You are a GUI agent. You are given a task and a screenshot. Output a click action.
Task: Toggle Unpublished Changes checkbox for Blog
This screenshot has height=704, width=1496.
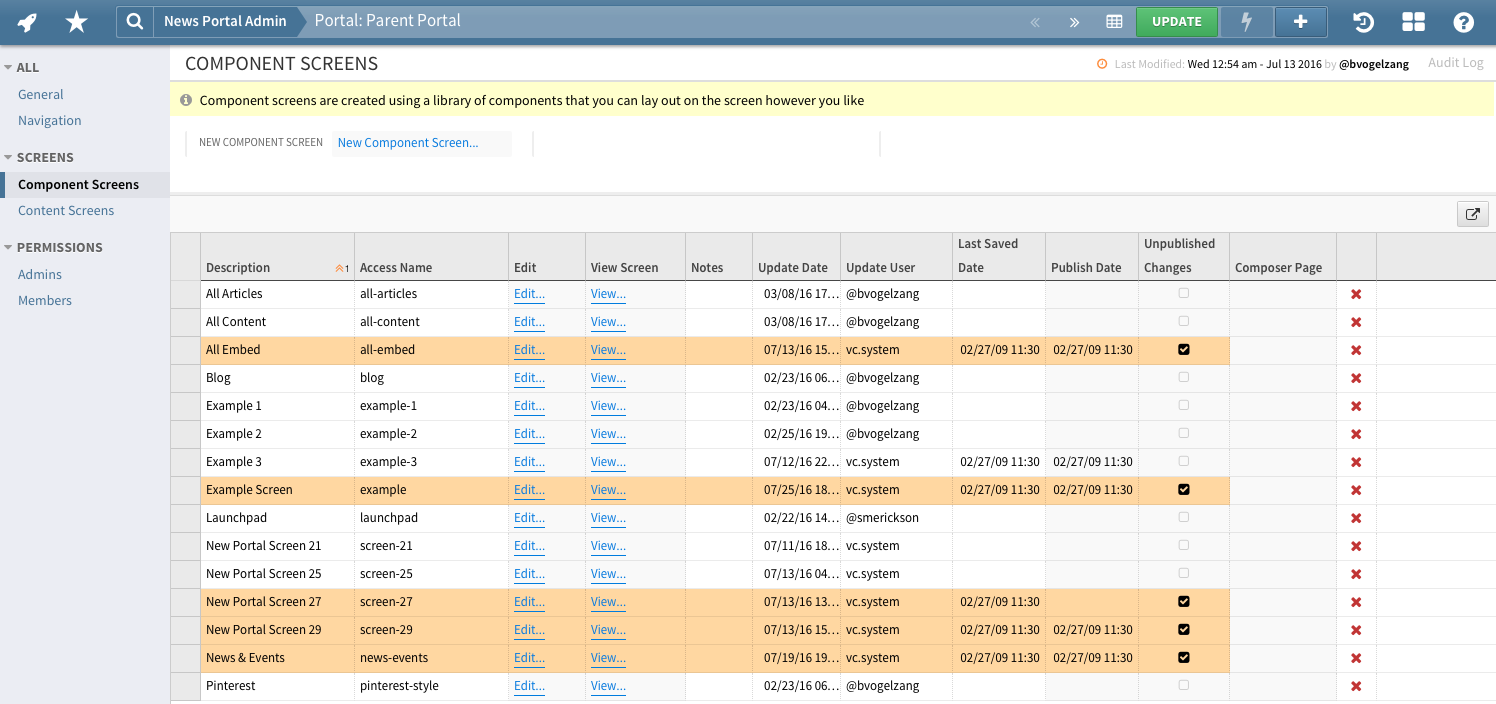1184,378
